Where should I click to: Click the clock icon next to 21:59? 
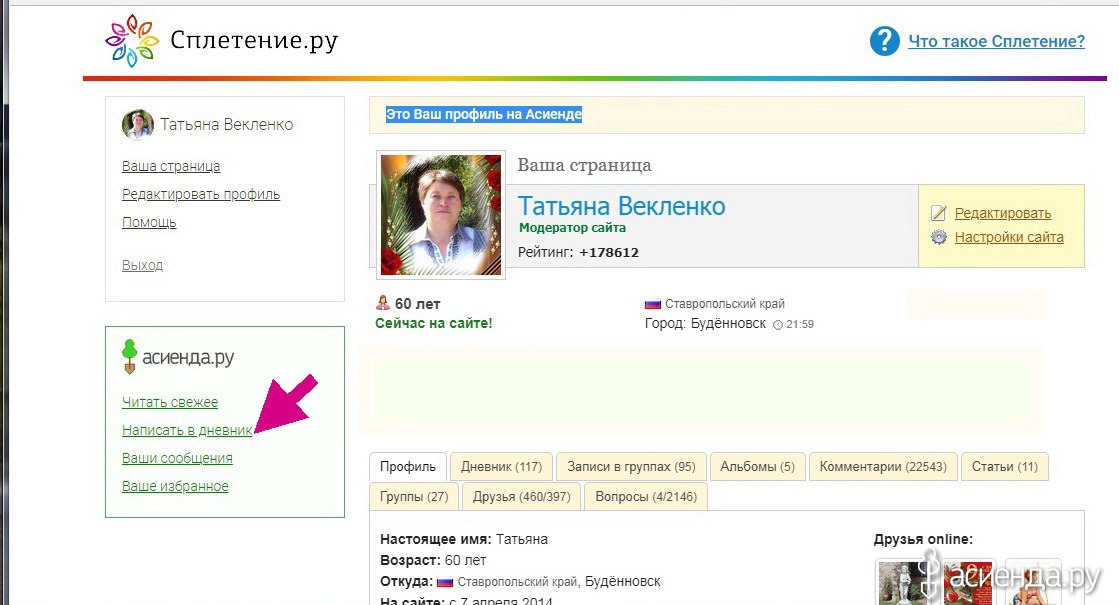(x=778, y=325)
